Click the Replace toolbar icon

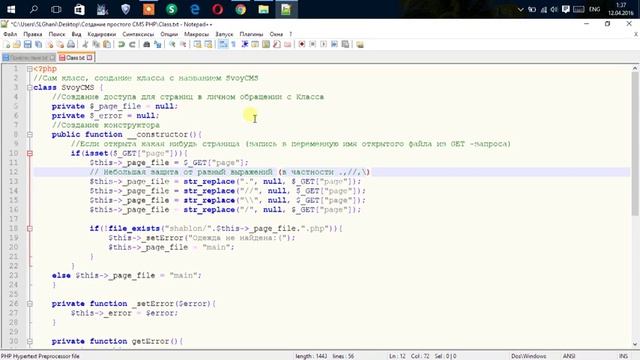coord(158,44)
